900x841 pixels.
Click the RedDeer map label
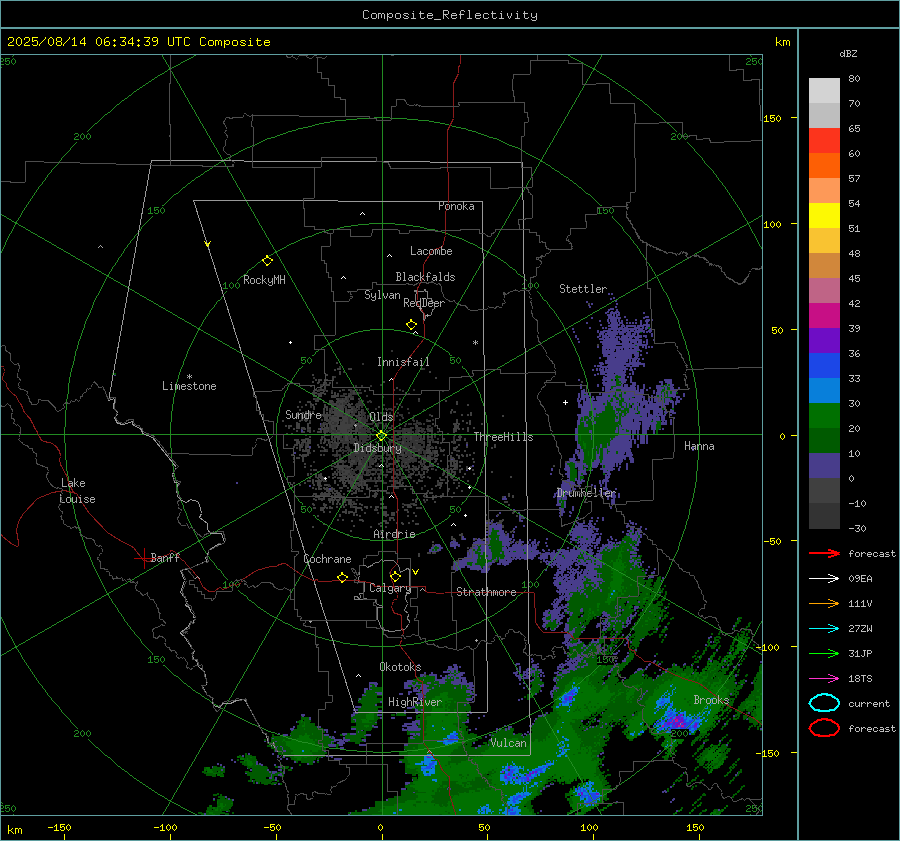[x=424, y=303]
